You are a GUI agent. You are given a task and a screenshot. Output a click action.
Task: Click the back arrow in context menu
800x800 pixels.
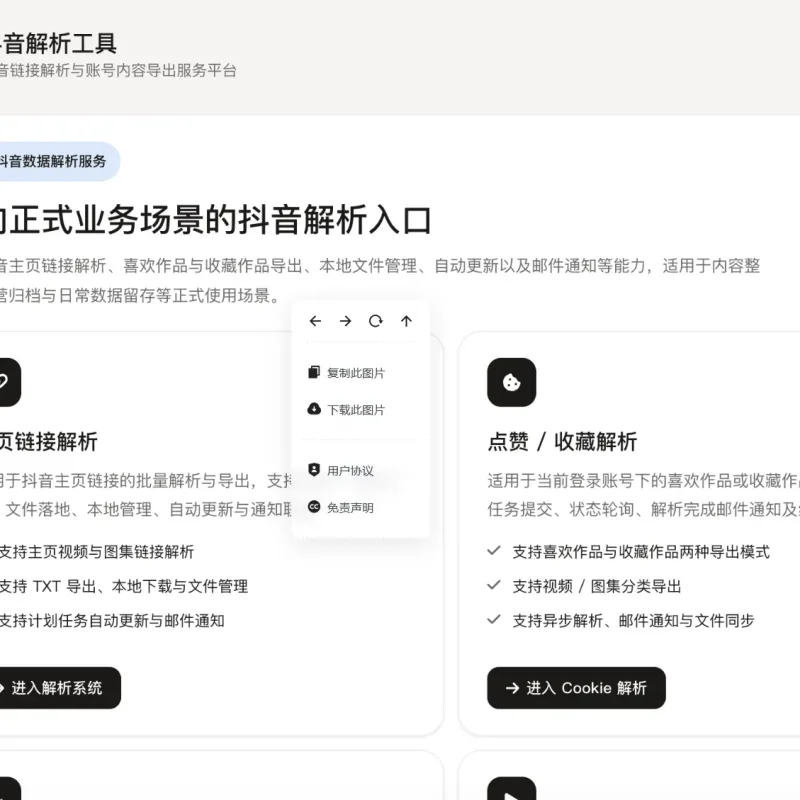tap(315, 321)
